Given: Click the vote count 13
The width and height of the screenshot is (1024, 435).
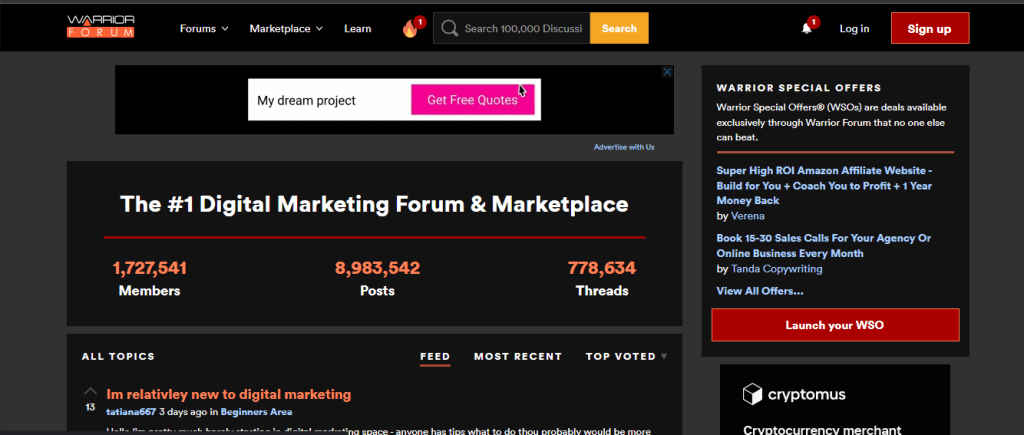Looking at the screenshot, I should [90, 407].
